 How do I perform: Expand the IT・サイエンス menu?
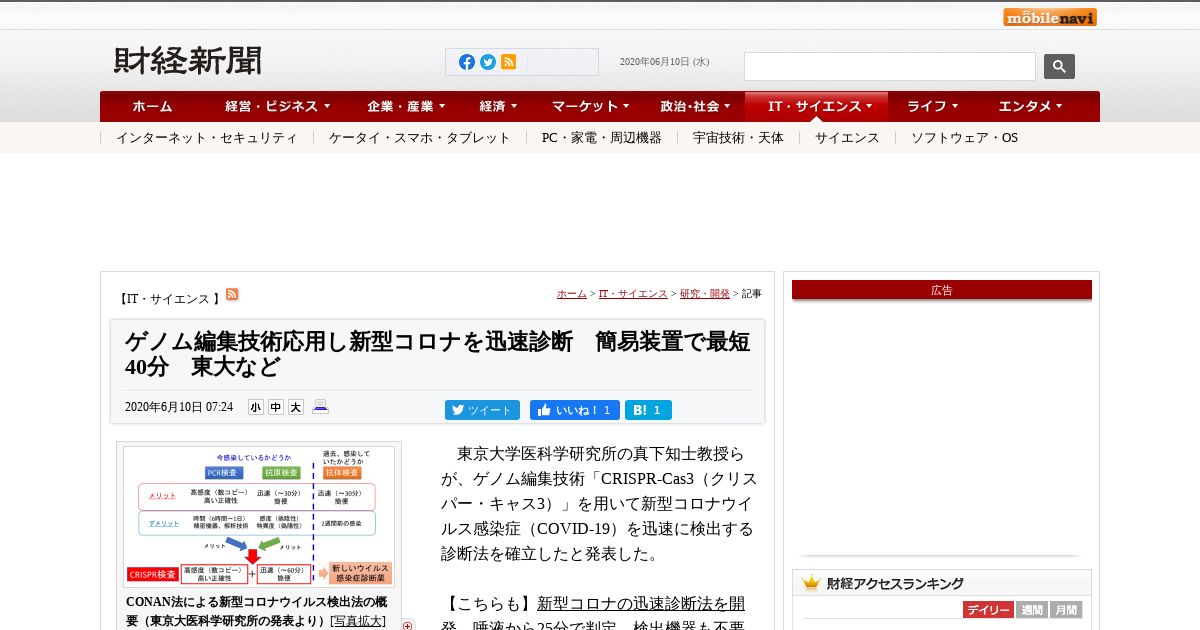pyautogui.click(x=815, y=106)
